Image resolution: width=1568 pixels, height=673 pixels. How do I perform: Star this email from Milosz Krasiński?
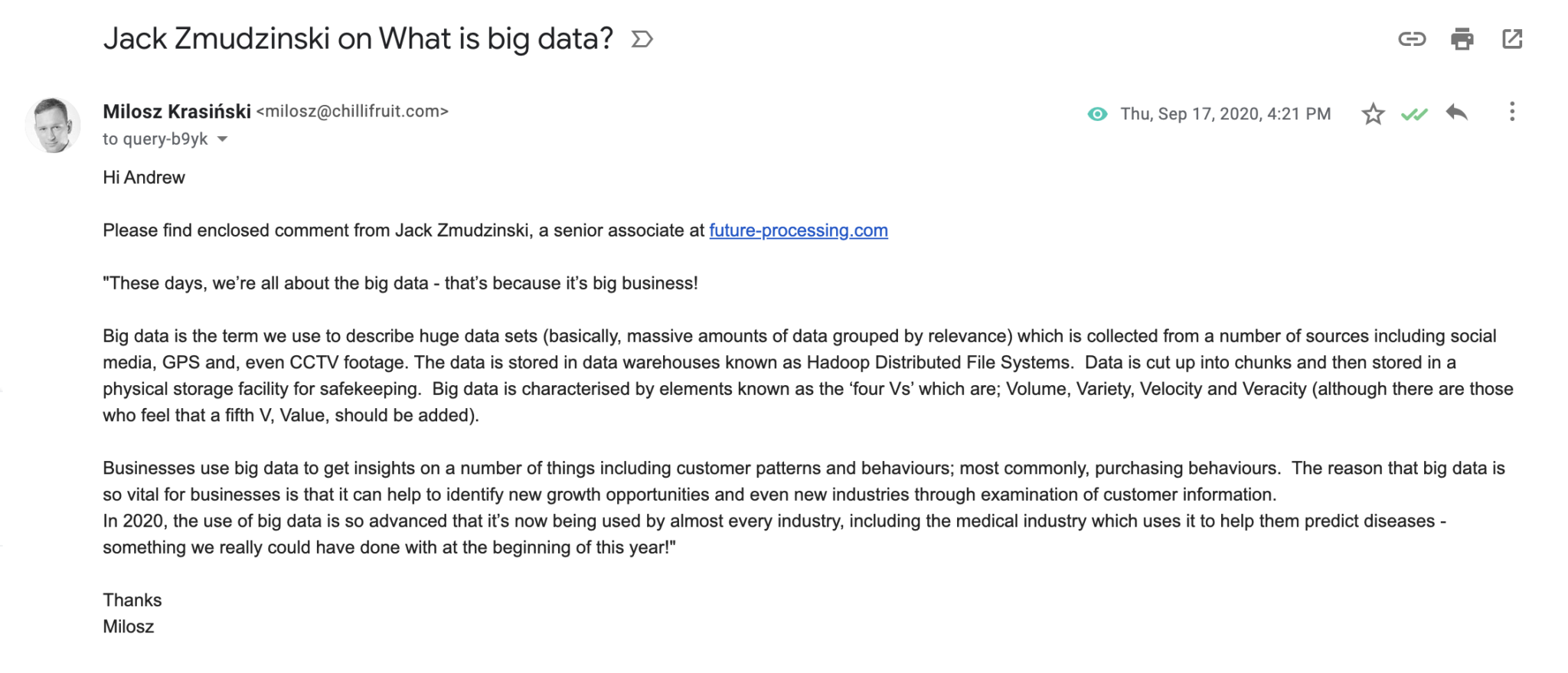(1373, 114)
